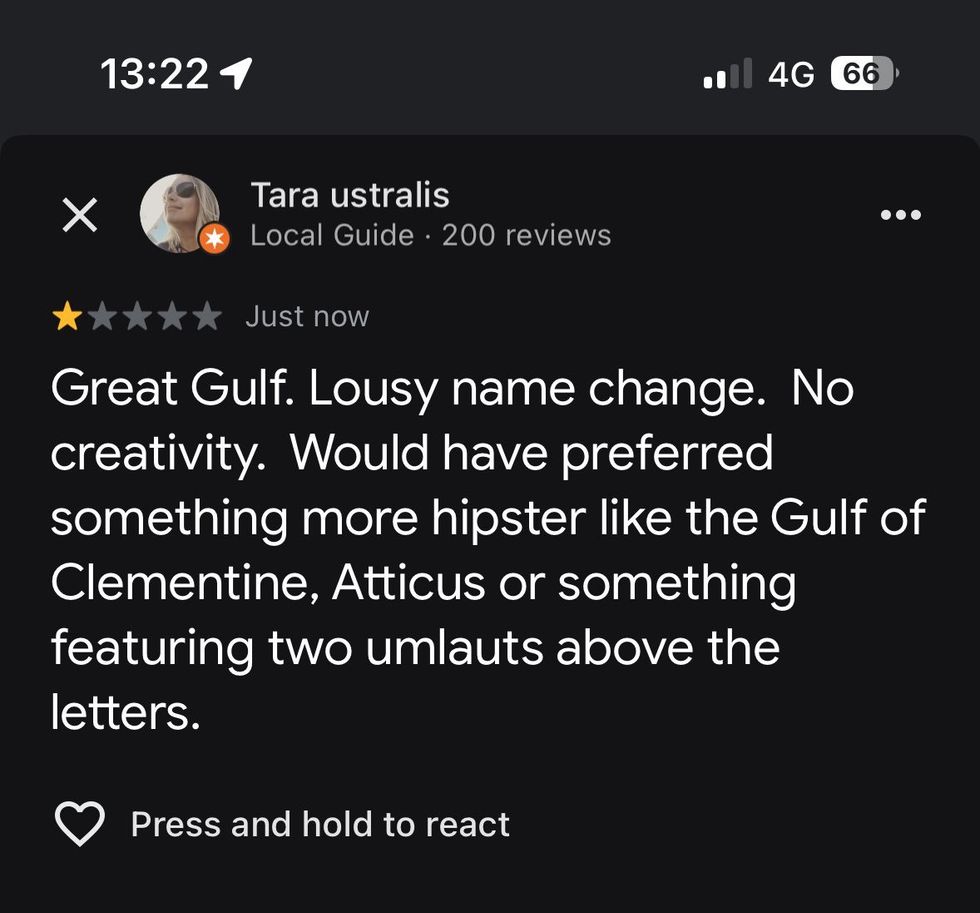Tap the 13:22 clock in status bar
Image resolution: width=980 pixels, height=913 pixels.
pos(155,74)
